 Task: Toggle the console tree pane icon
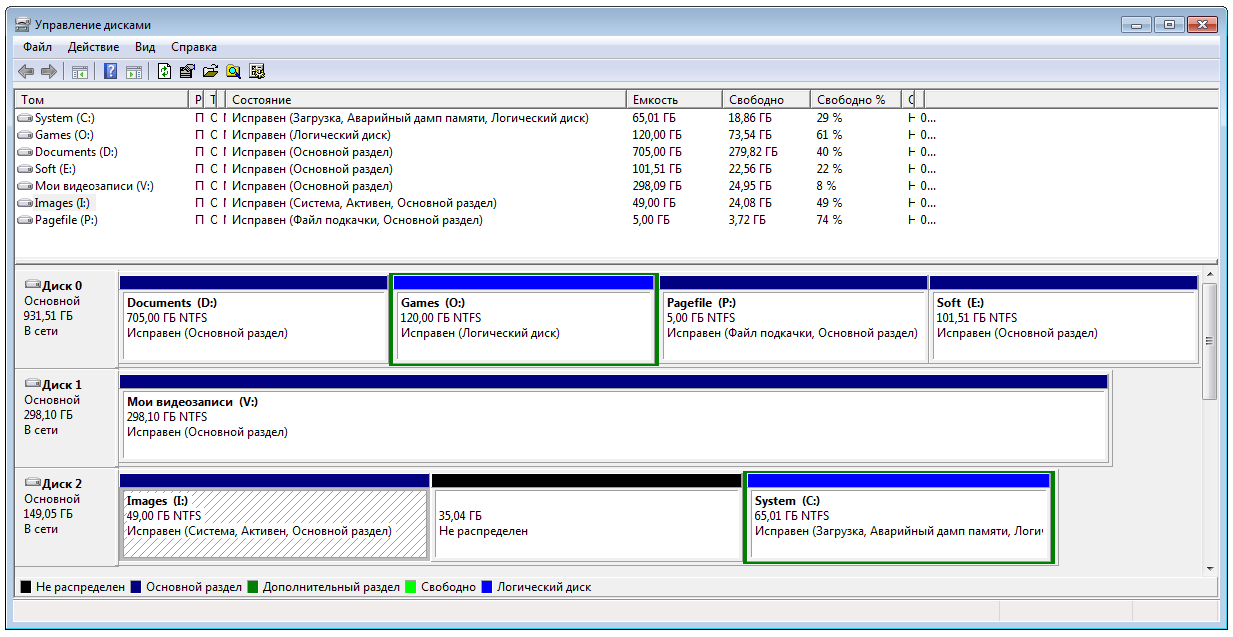(80, 71)
